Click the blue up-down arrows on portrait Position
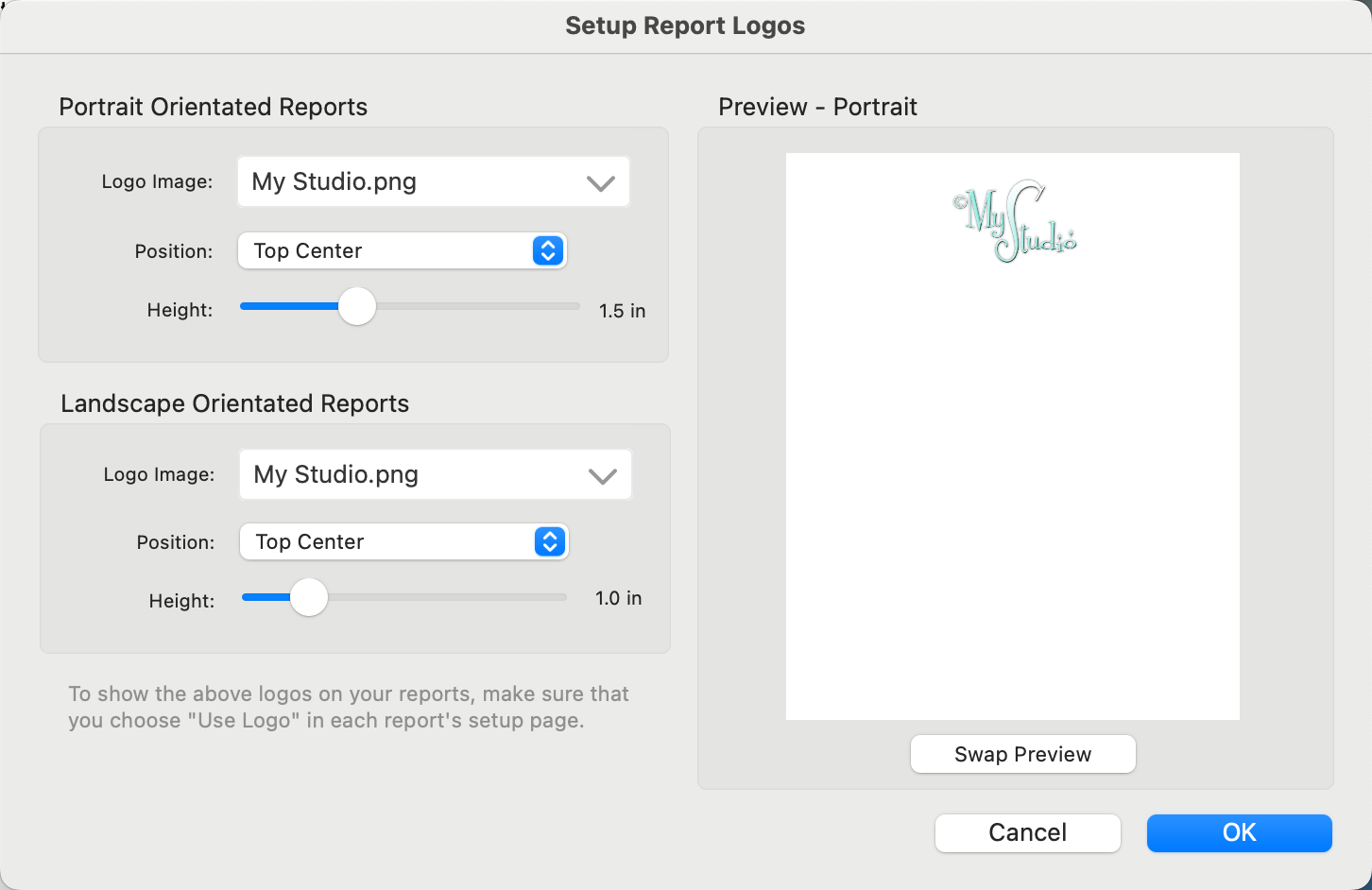1372x890 pixels. [x=548, y=251]
